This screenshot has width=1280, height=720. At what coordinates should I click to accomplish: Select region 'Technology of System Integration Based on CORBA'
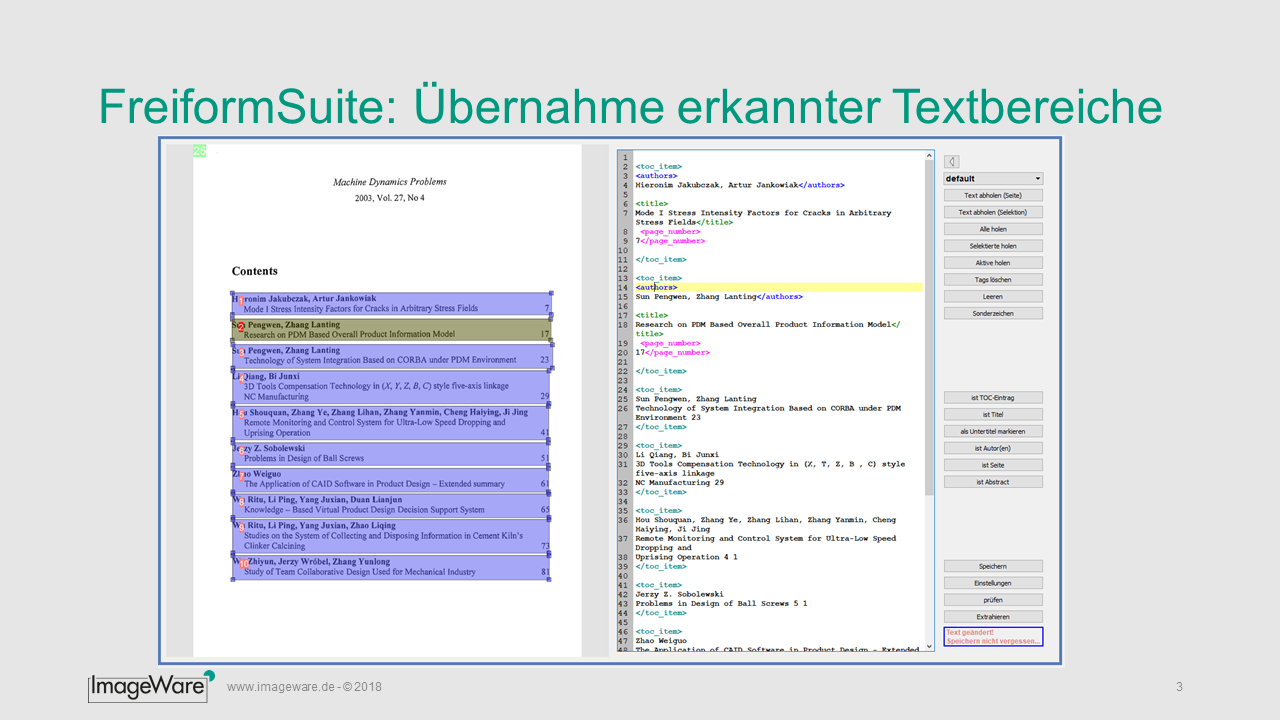[x=391, y=356]
